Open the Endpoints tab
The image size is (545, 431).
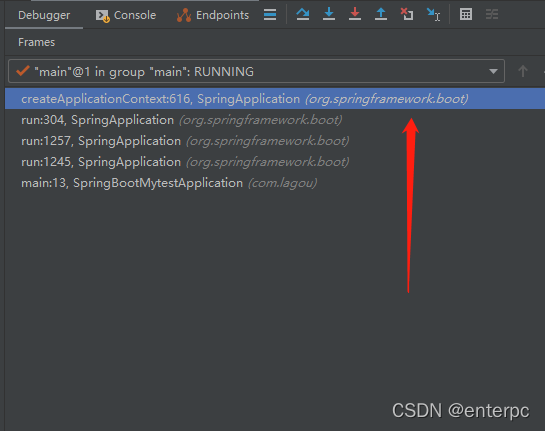[x=213, y=15]
